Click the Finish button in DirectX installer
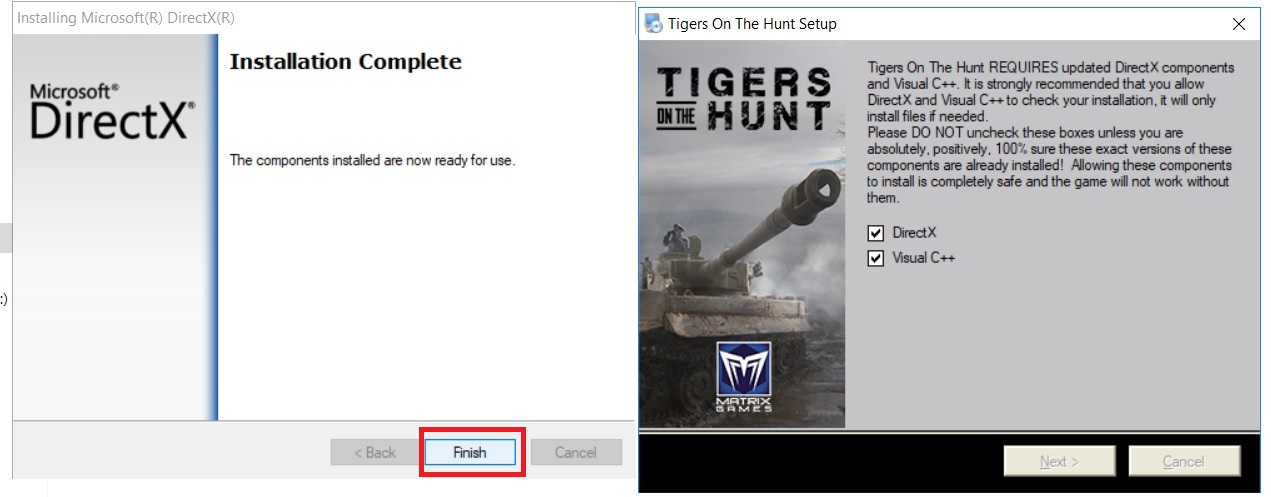This screenshot has width=1271, height=497. click(x=469, y=452)
